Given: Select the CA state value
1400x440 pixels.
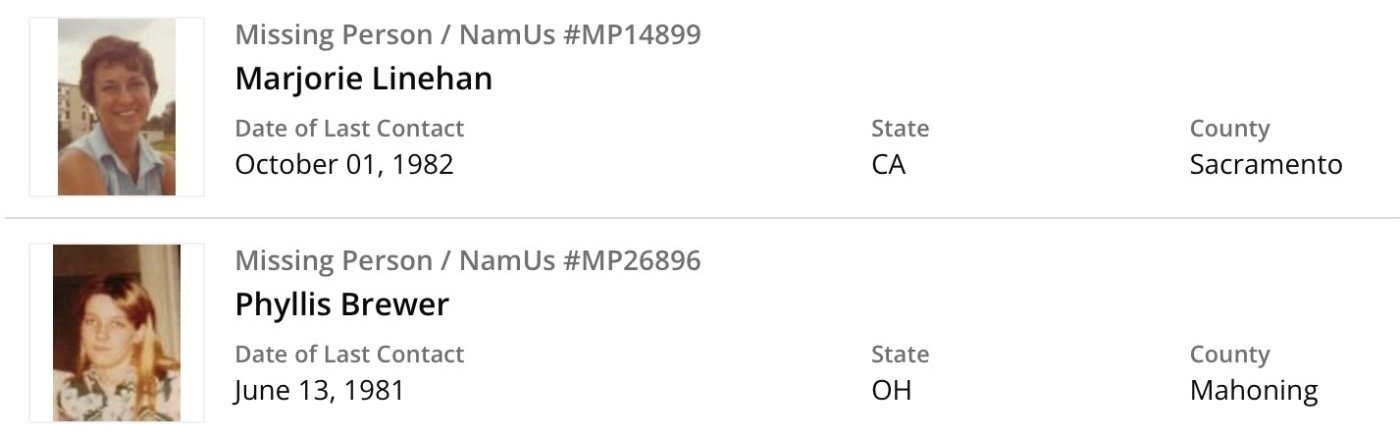Looking at the screenshot, I should (888, 164).
